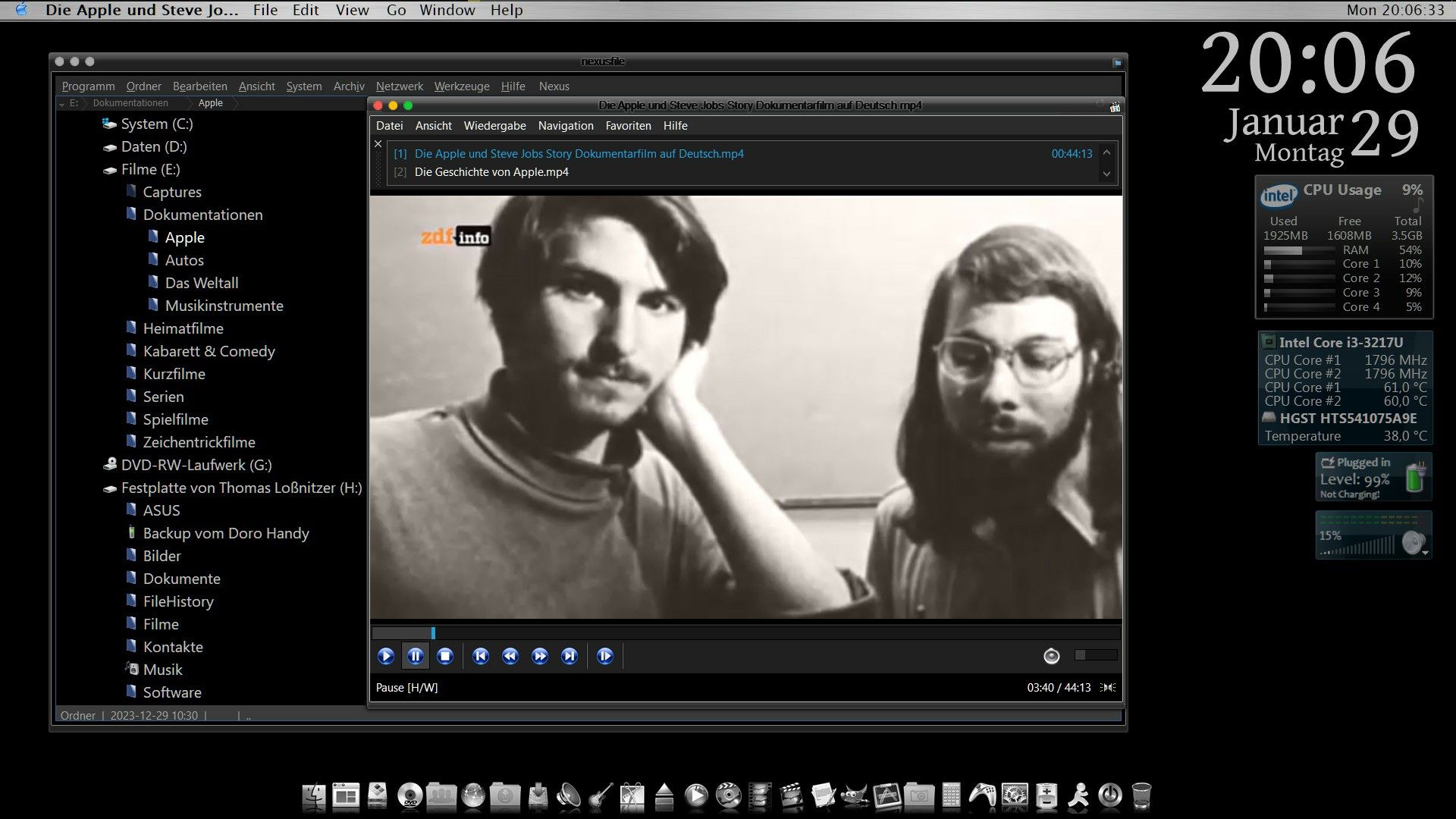Open the Finder icon in the dock
This screenshot has height=819, width=1456.
[x=314, y=796]
